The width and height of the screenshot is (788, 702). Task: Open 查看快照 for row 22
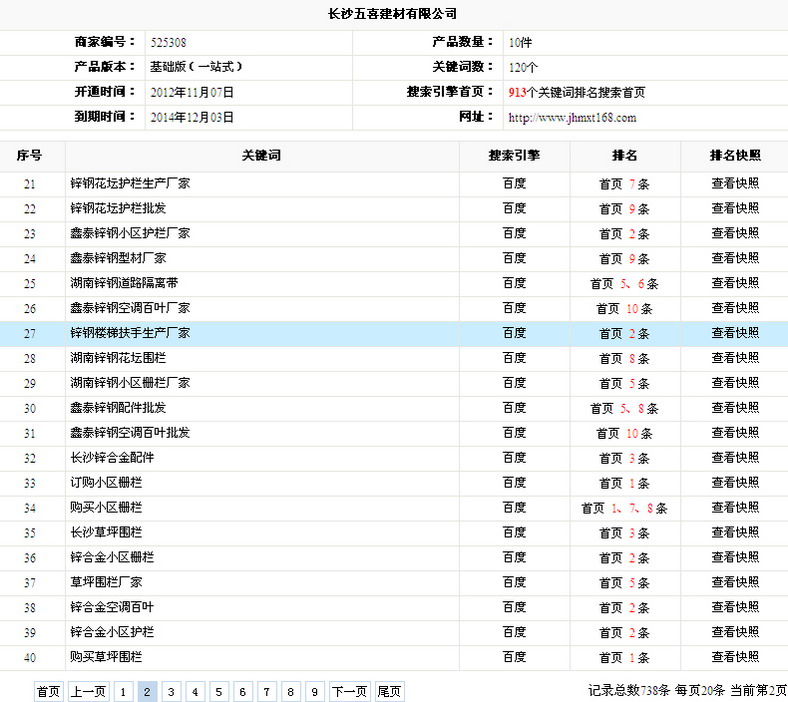click(x=735, y=209)
